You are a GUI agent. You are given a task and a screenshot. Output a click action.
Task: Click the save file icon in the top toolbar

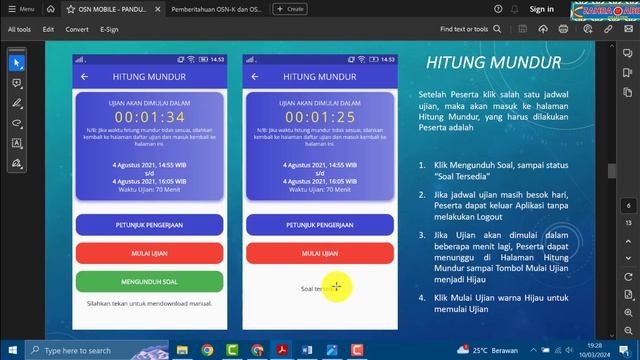(x=522, y=29)
